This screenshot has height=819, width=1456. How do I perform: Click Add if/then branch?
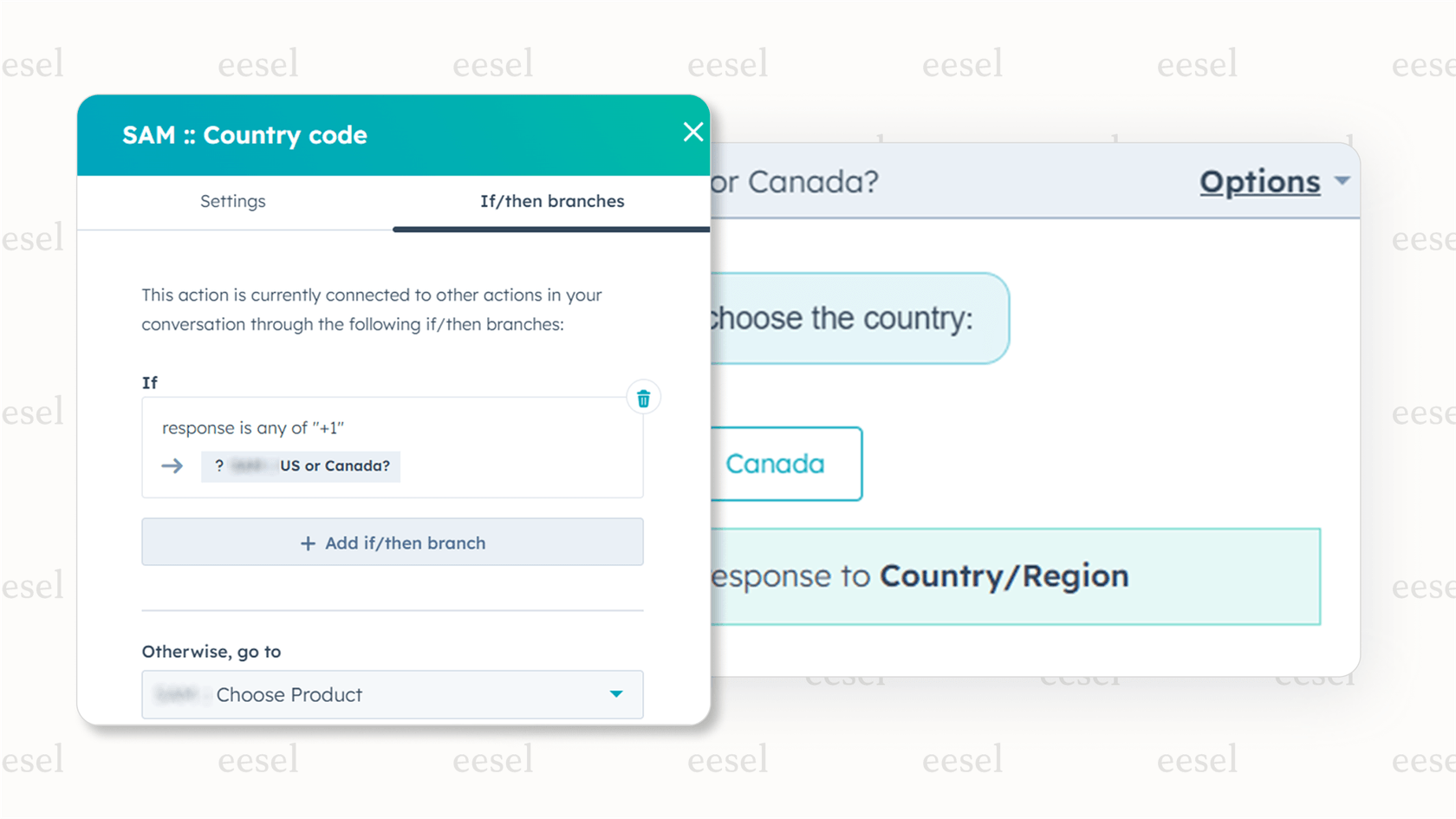pos(392,543)
